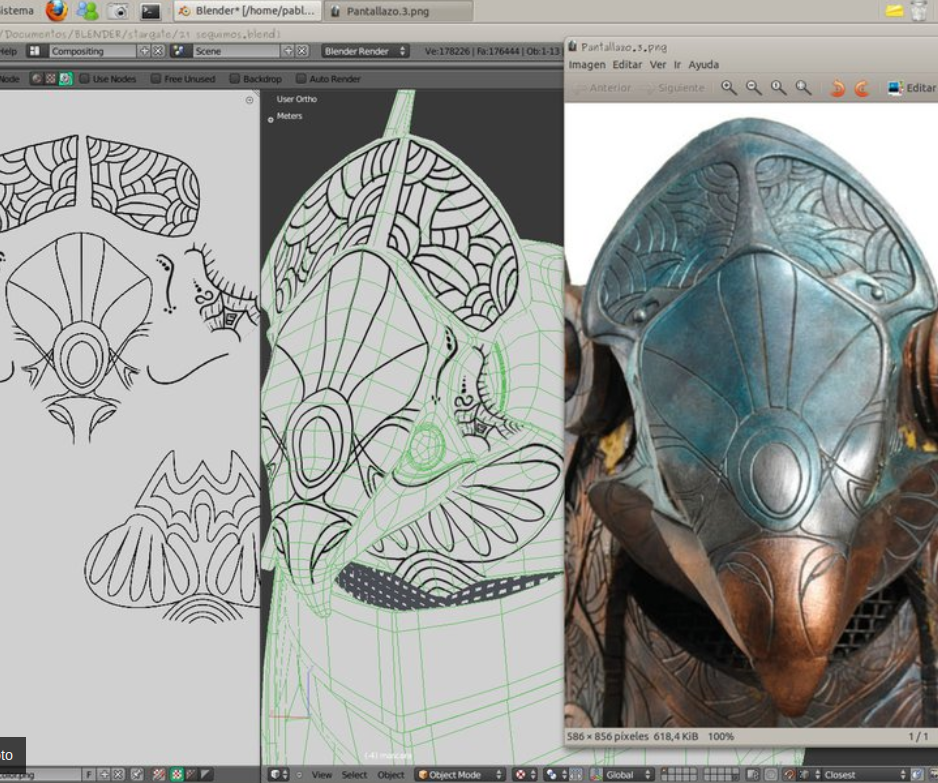Click the second layer buttons block
This screenshot has width=938, height=783.
(721, 775)
